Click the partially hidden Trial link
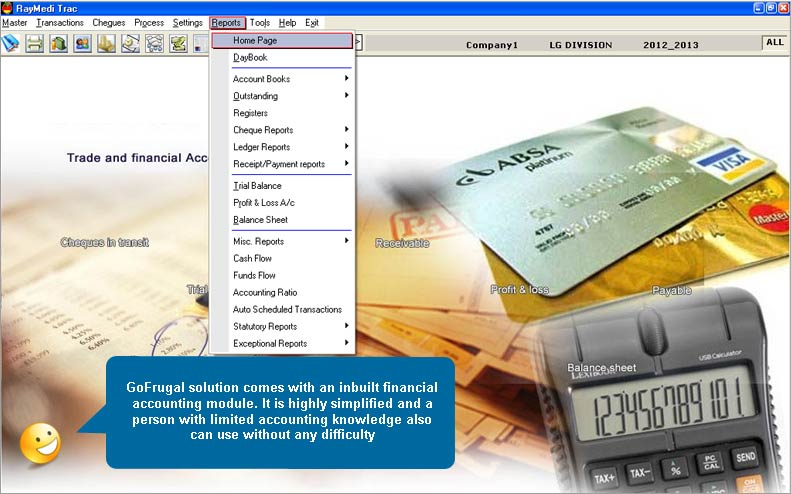 coord(197,290)
